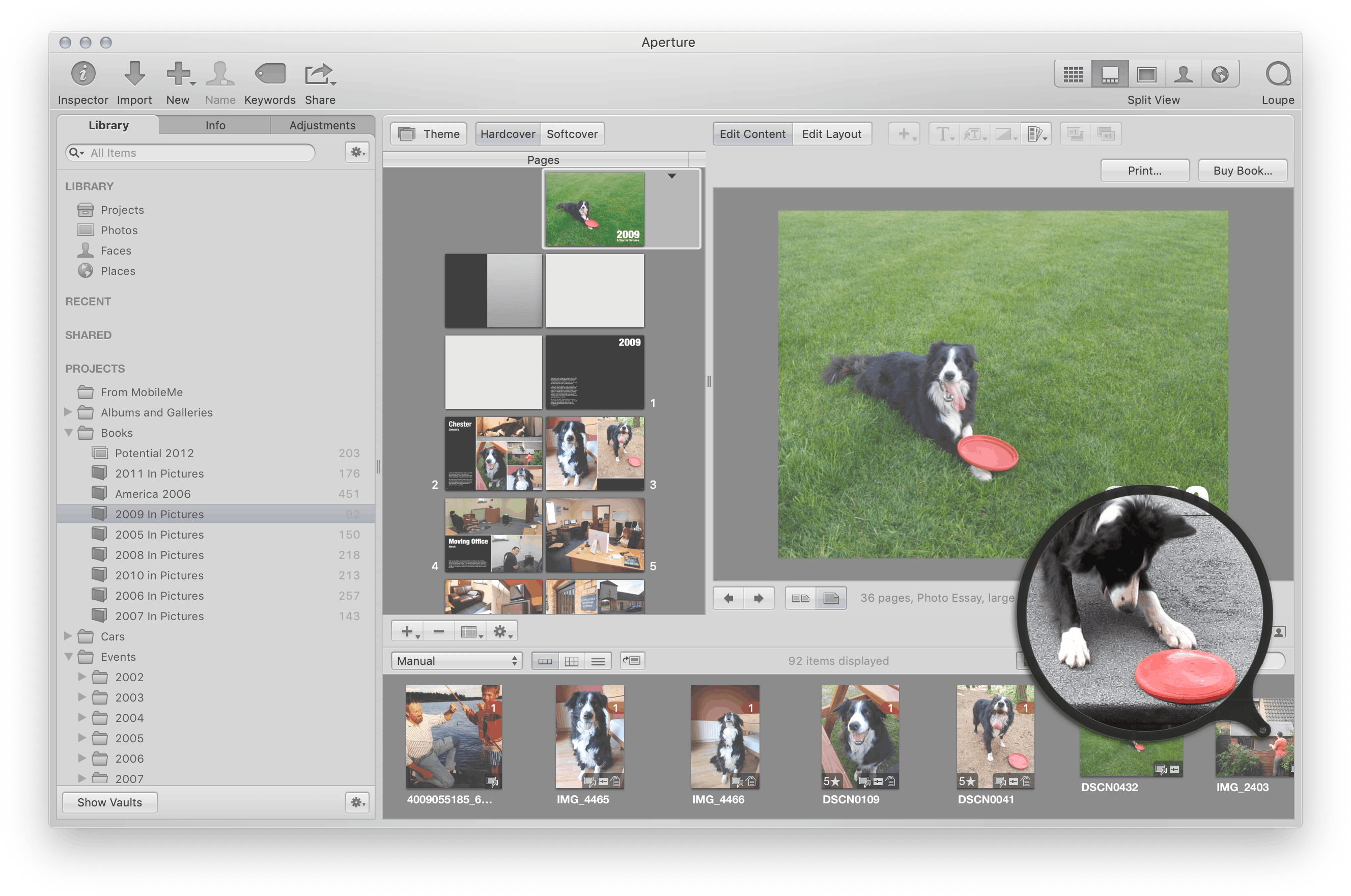Switch to the Adjustments tab
Image resolution: width=1351 pixels, height=896 pixels.
[322, 125]
